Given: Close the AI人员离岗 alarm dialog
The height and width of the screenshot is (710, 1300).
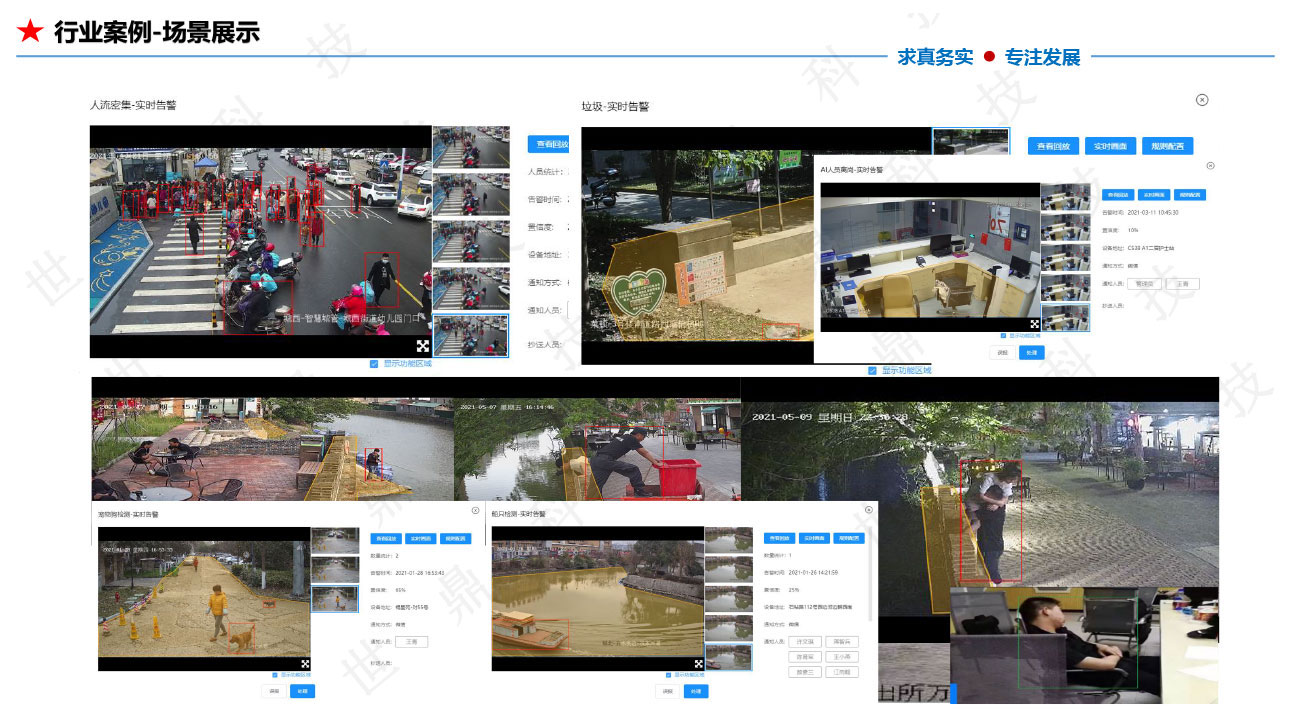Looking at the screenshot, I should pos(1210,166).
